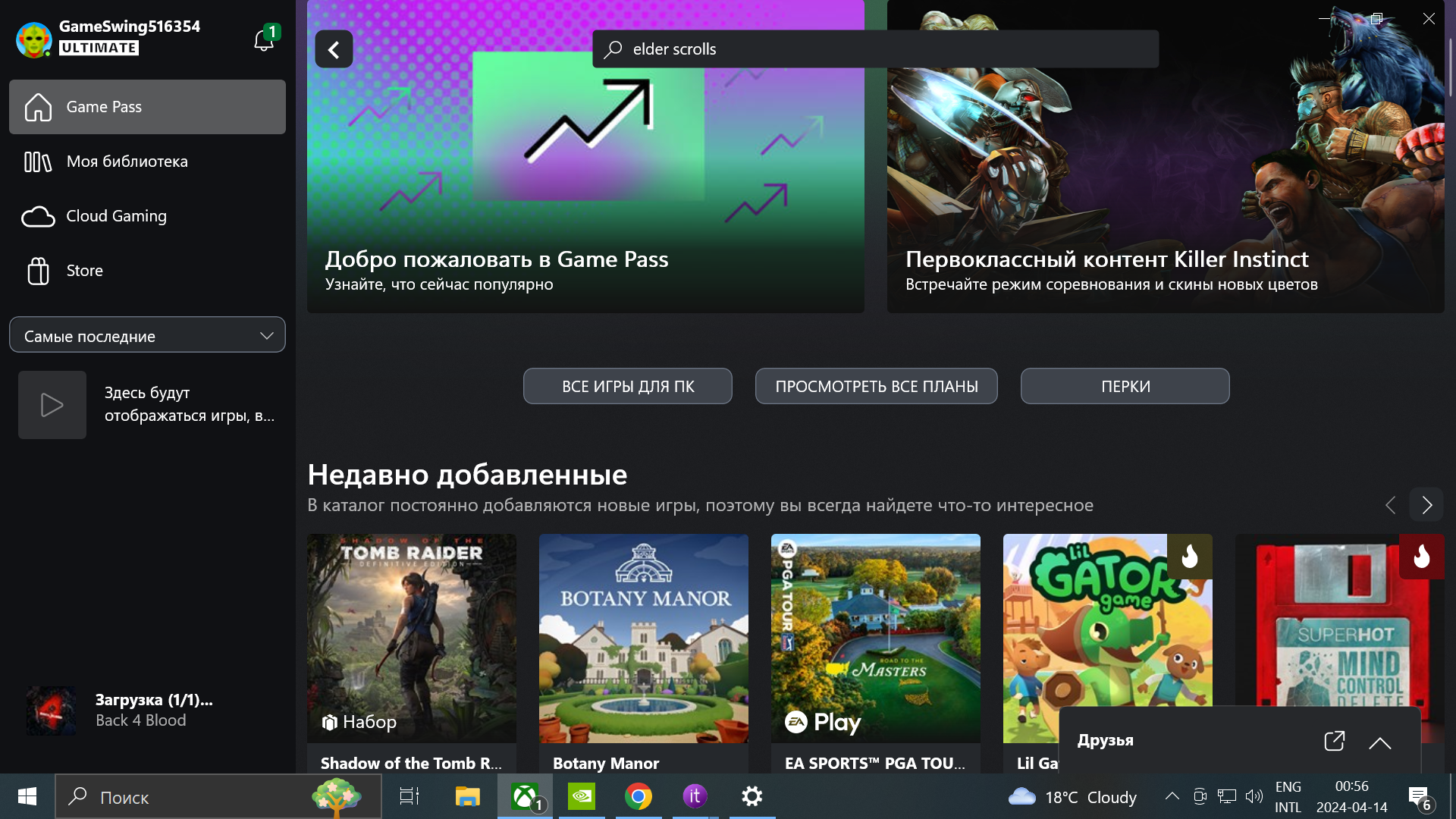Screen dimensions: 1456x819
Task: Open the Botany Manor game tile
Action: tap(643, 639)
